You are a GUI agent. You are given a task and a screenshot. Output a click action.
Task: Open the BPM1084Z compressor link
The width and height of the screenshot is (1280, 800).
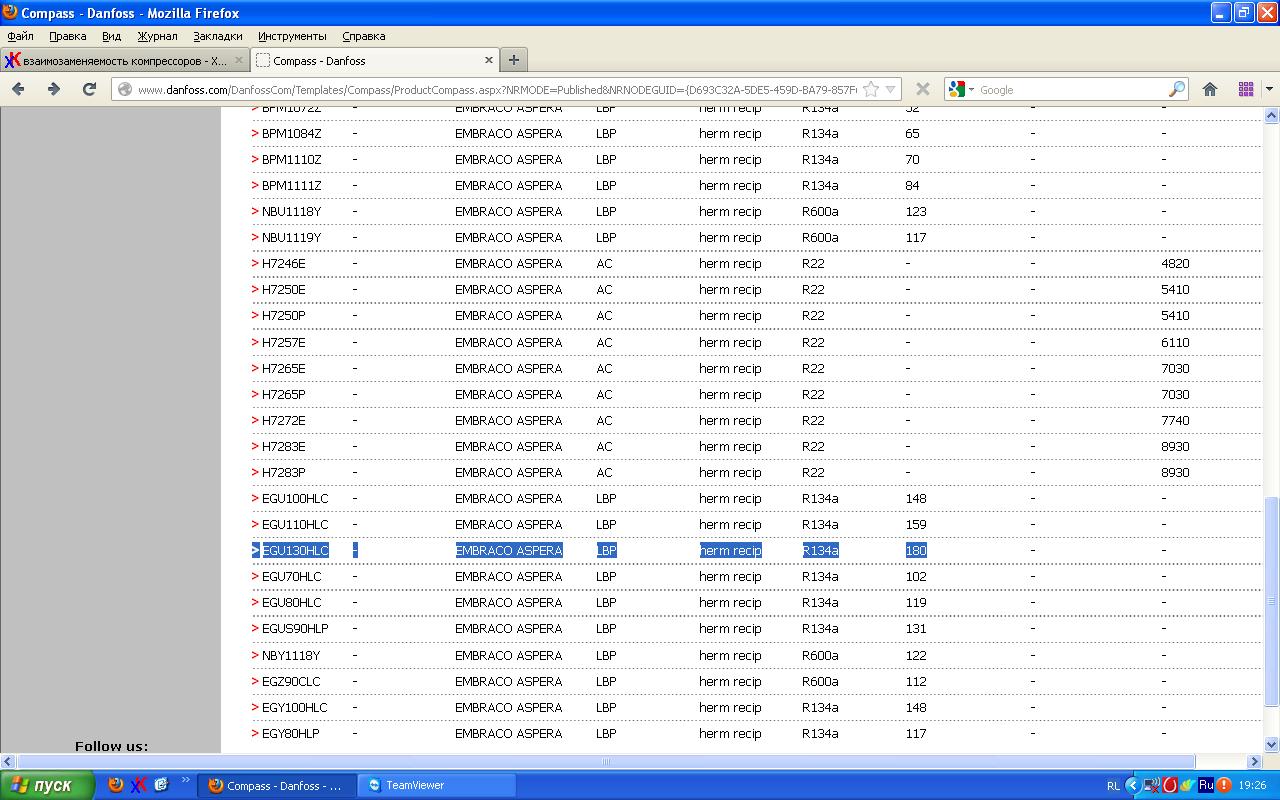292,133
